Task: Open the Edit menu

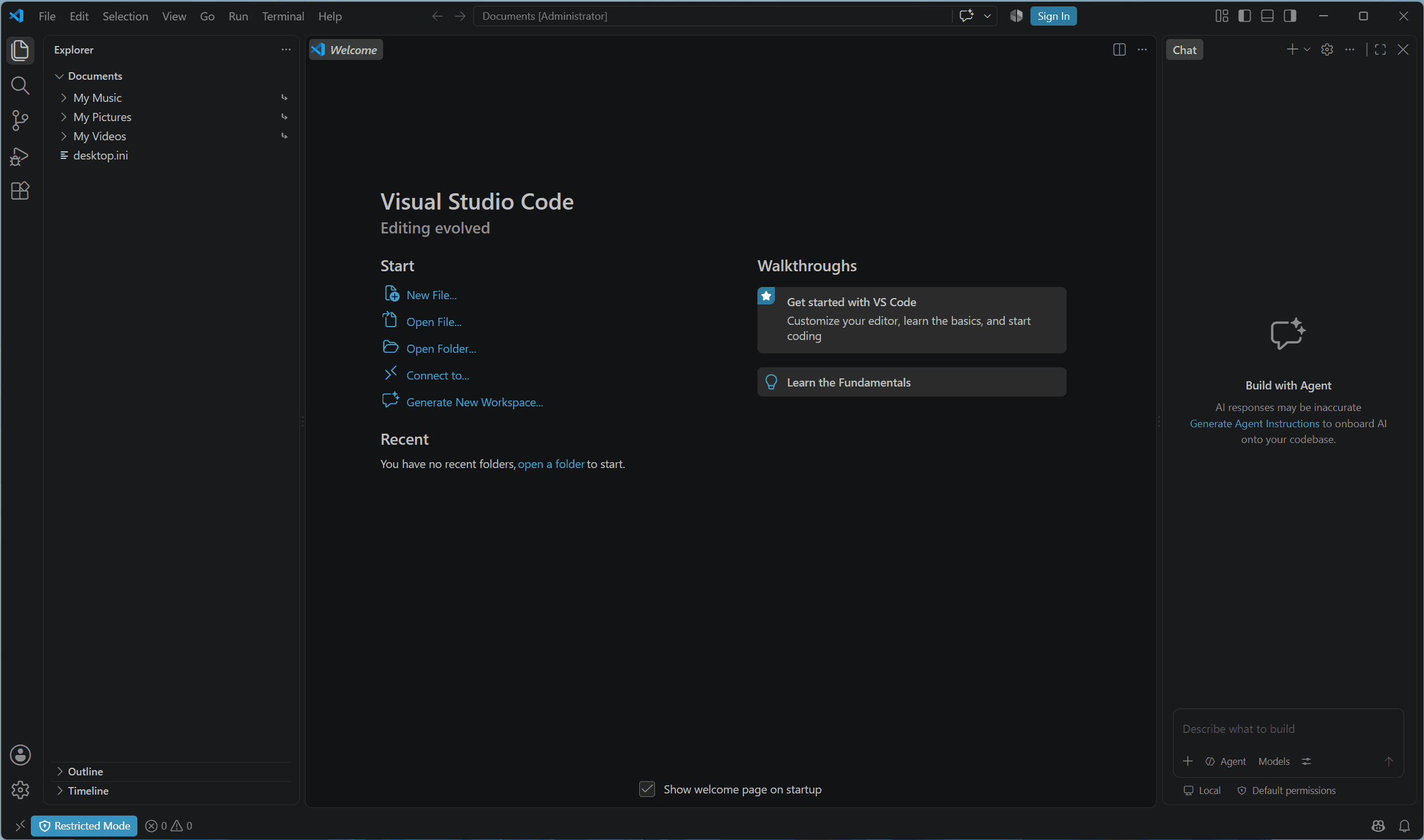Action: tap(79, 16)
